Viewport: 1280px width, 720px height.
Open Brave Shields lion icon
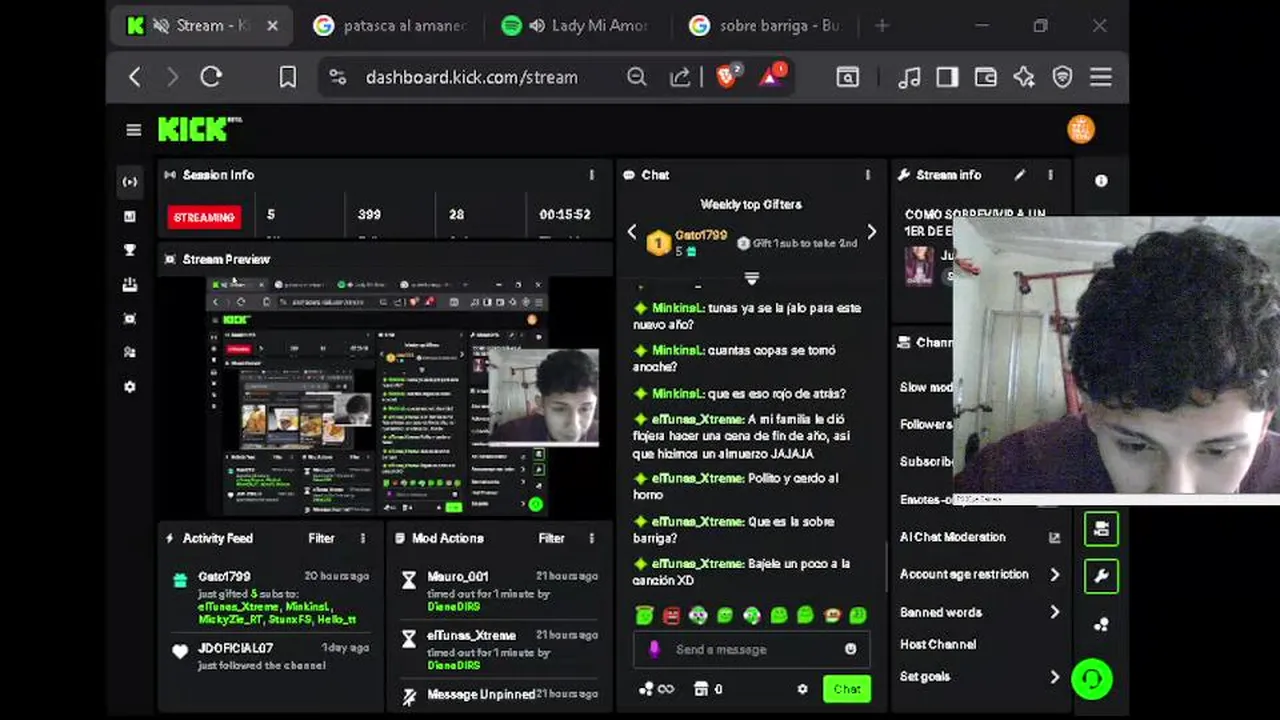coord(728,76)
